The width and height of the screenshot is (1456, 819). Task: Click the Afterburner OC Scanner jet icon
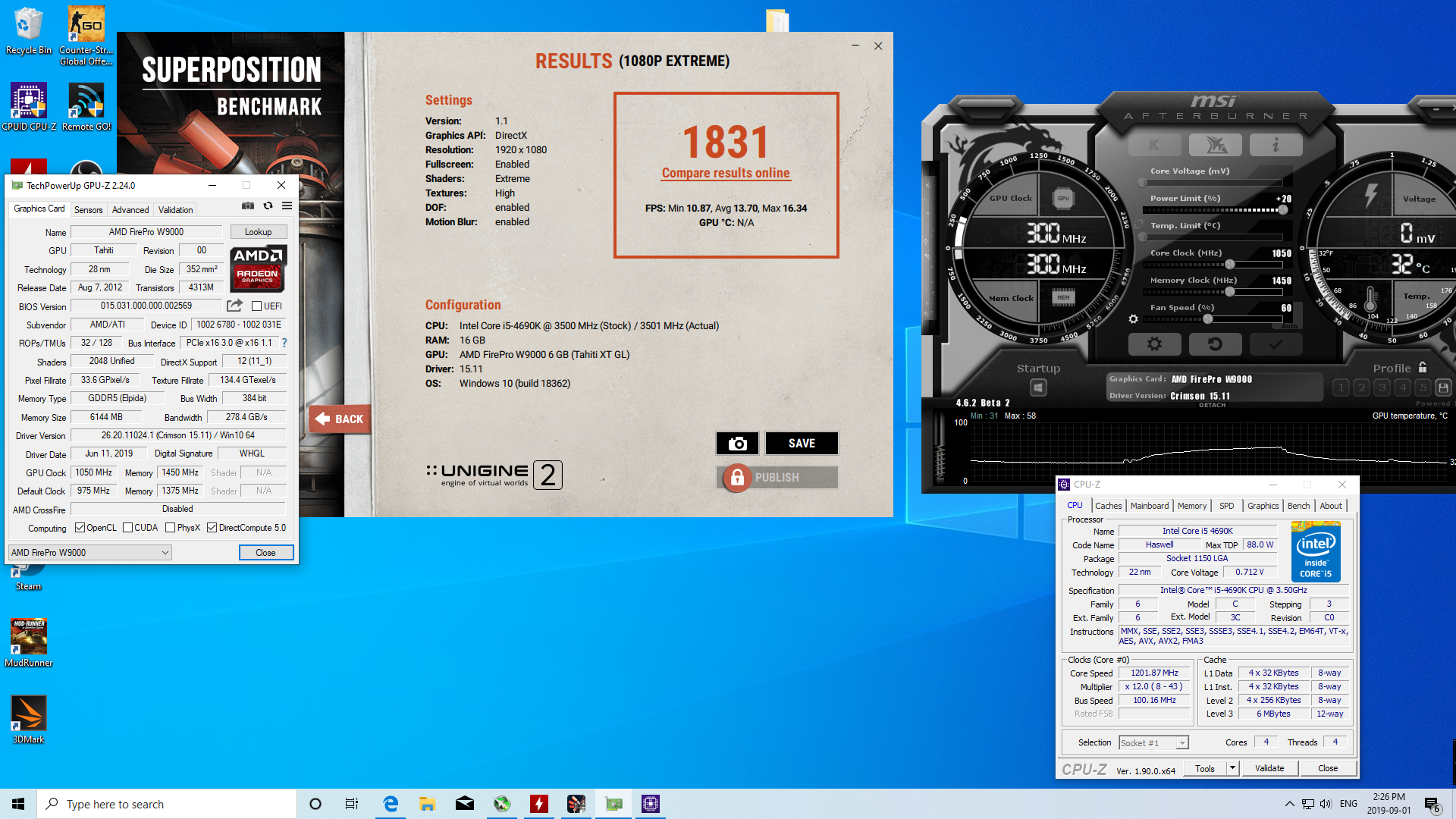coord(1215,145)
